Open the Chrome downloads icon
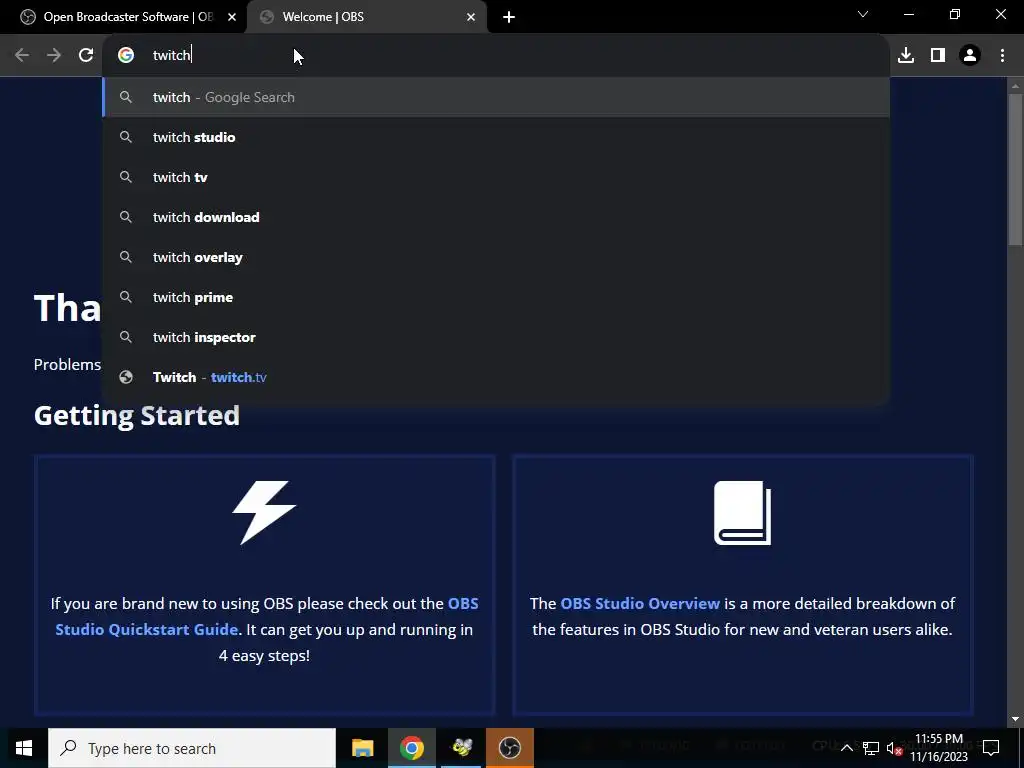 click(x=906, y=56)
